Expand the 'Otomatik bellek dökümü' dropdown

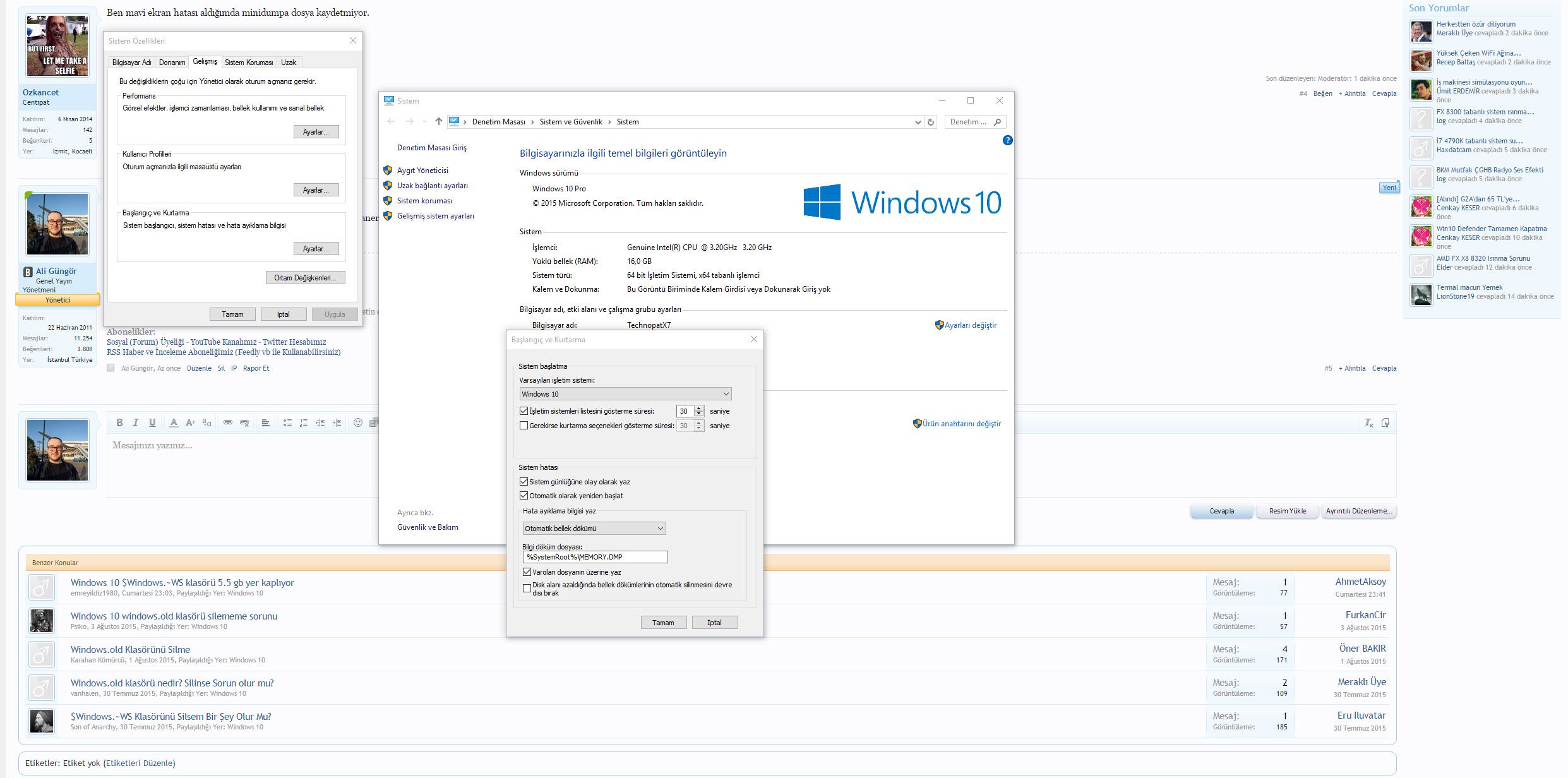point(594,529)
